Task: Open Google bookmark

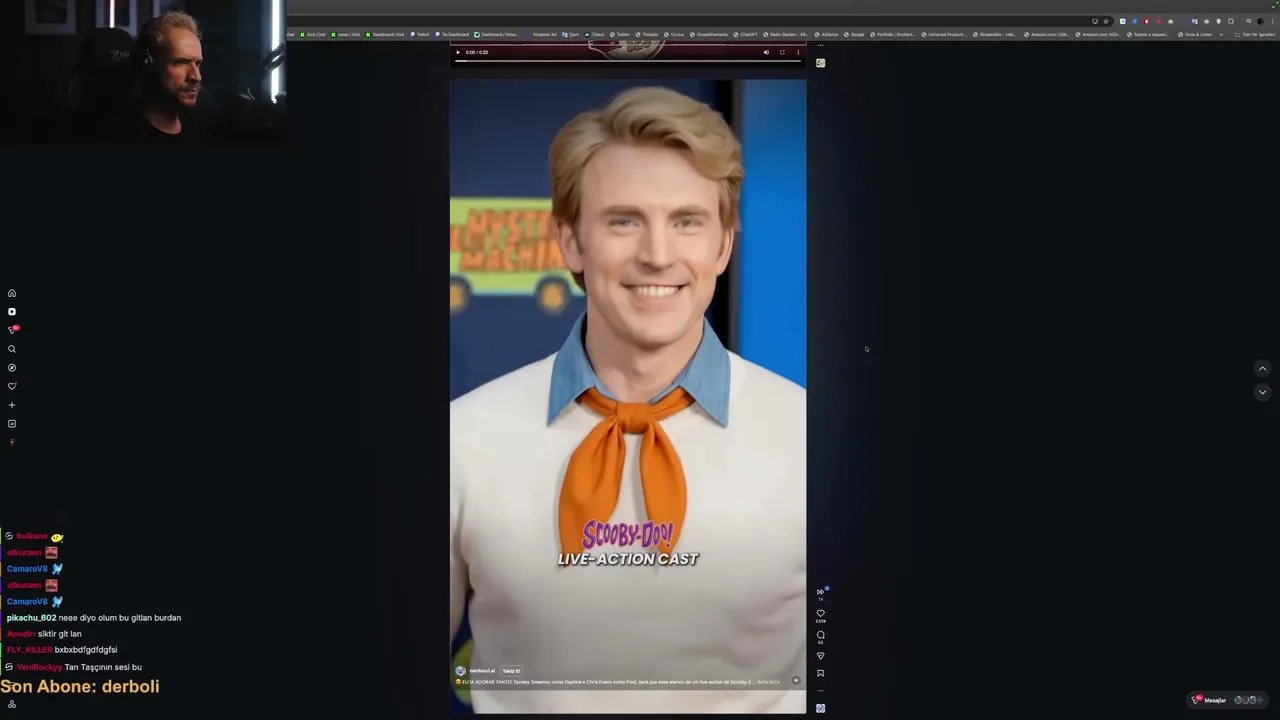Action: [x=854, y=35]
